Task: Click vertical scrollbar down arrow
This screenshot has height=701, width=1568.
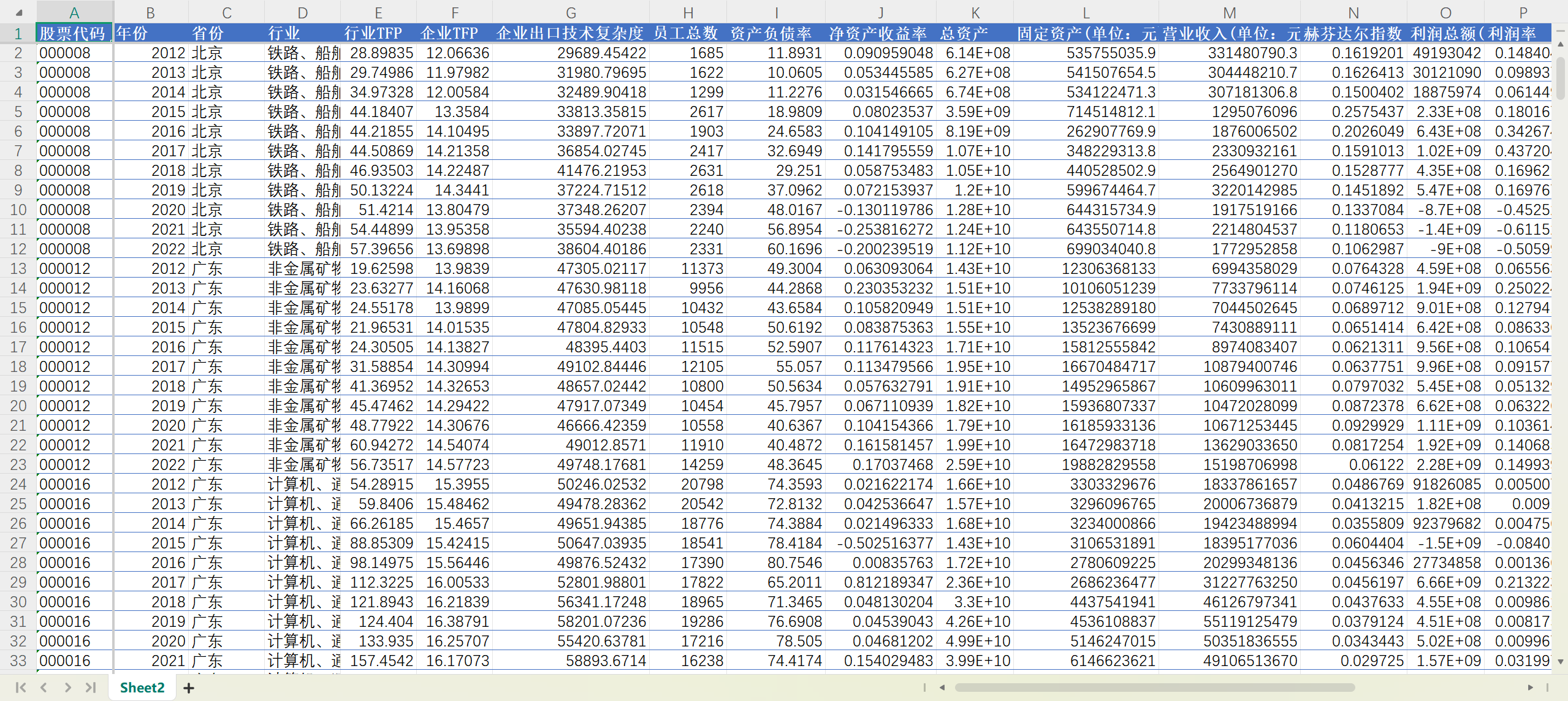Action: pyautogui.click(x=1561, y=662)
